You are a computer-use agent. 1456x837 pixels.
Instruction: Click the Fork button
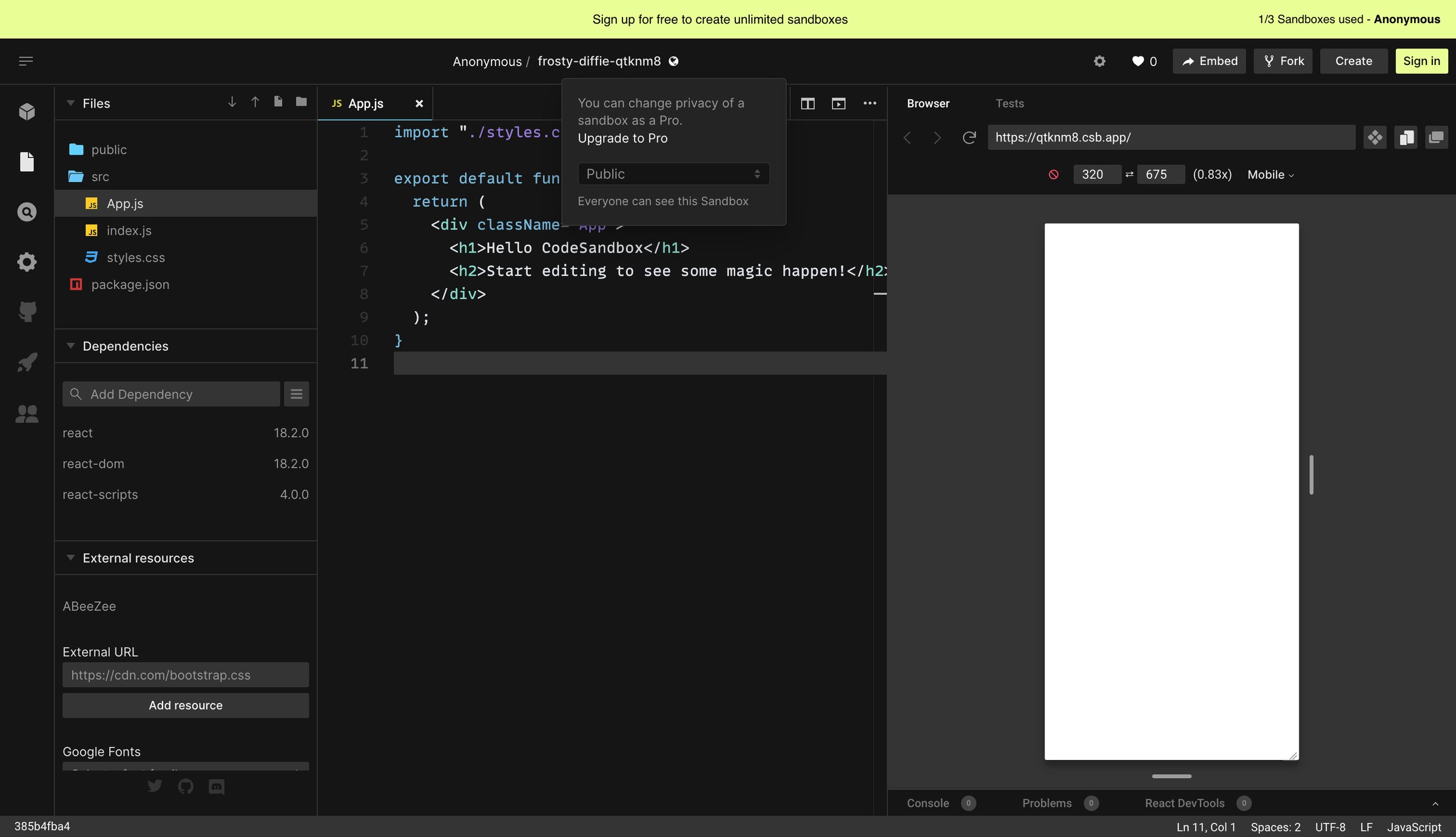1283,61
